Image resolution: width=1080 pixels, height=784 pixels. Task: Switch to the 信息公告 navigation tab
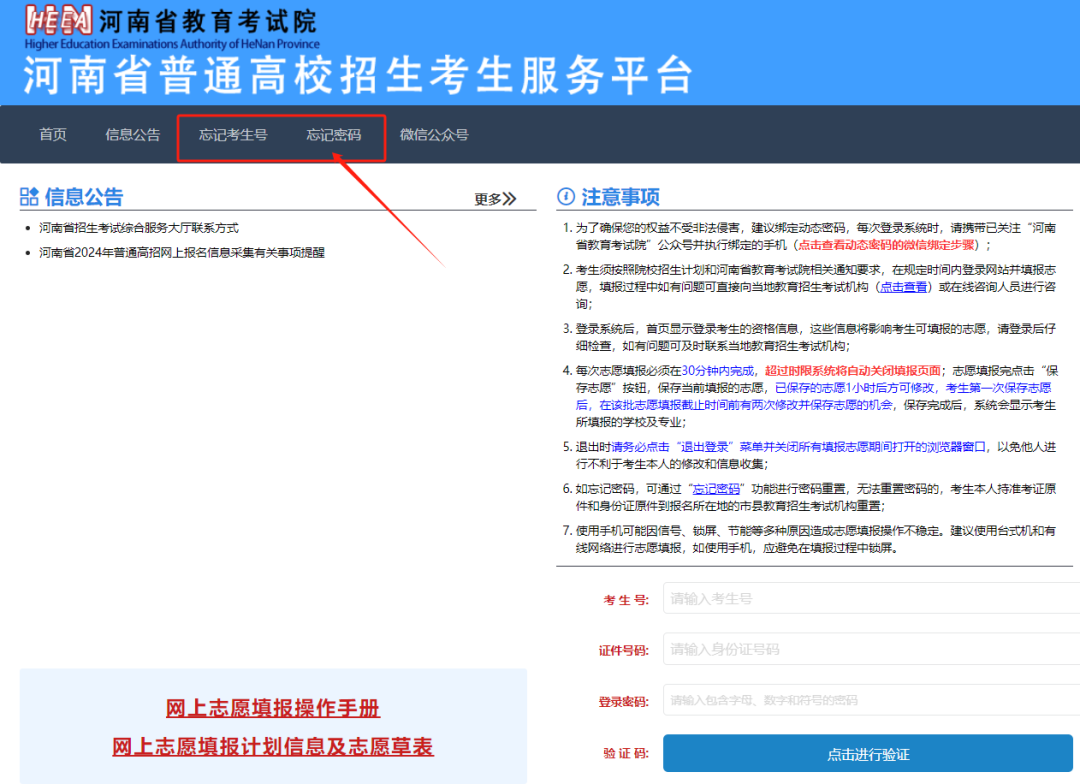[x=132, y=135]
